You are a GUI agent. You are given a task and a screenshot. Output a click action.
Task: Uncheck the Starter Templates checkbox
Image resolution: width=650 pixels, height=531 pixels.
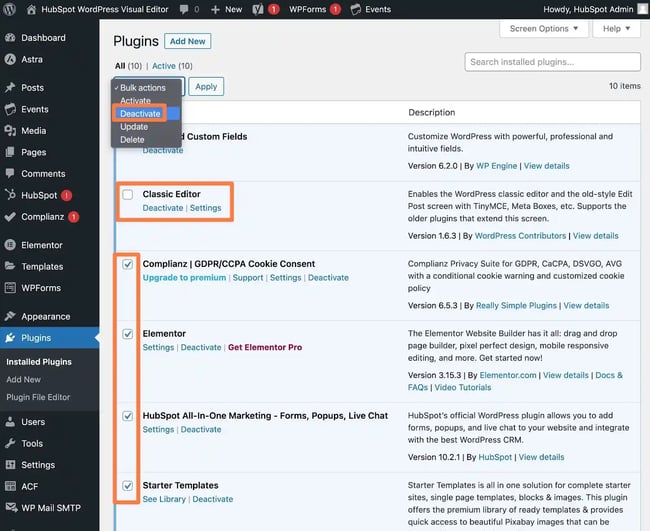tap(128, 485)
